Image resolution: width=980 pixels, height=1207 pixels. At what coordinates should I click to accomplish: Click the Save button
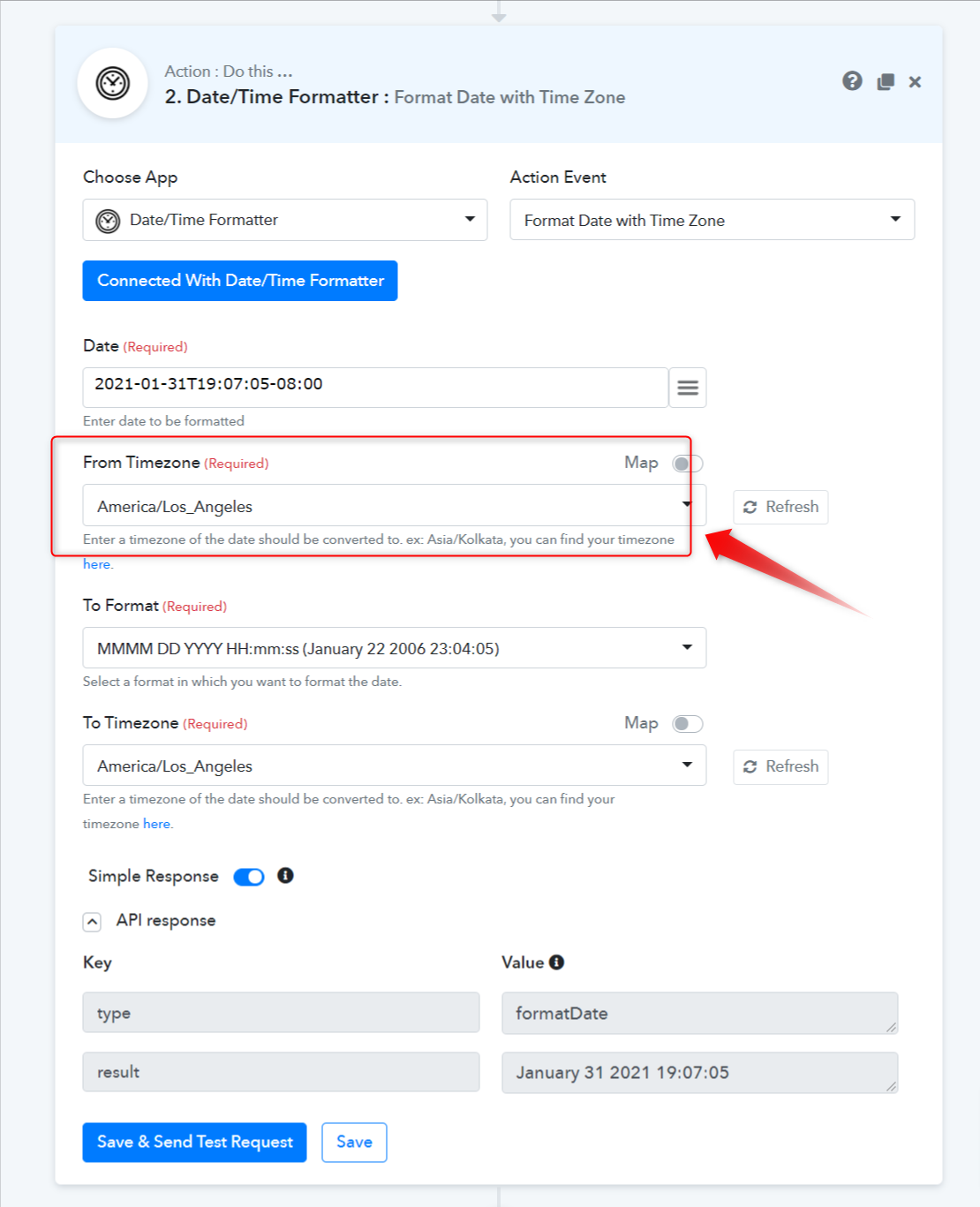(354, 1143)
